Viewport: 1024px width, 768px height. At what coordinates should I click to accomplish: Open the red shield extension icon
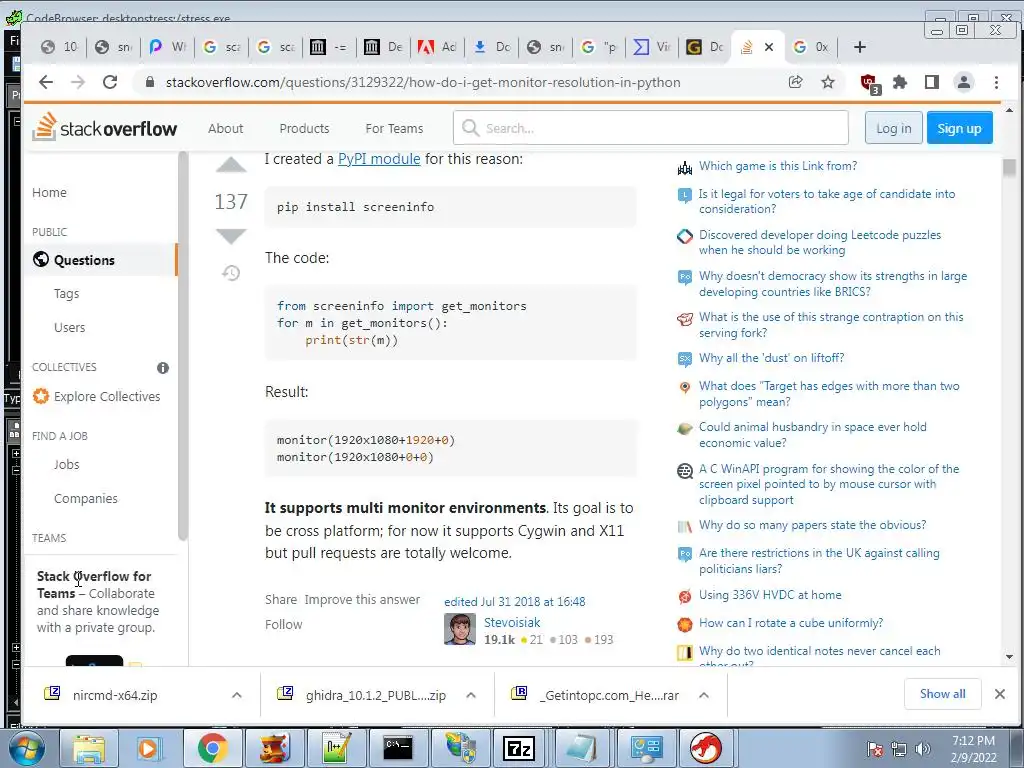[869, 84]
